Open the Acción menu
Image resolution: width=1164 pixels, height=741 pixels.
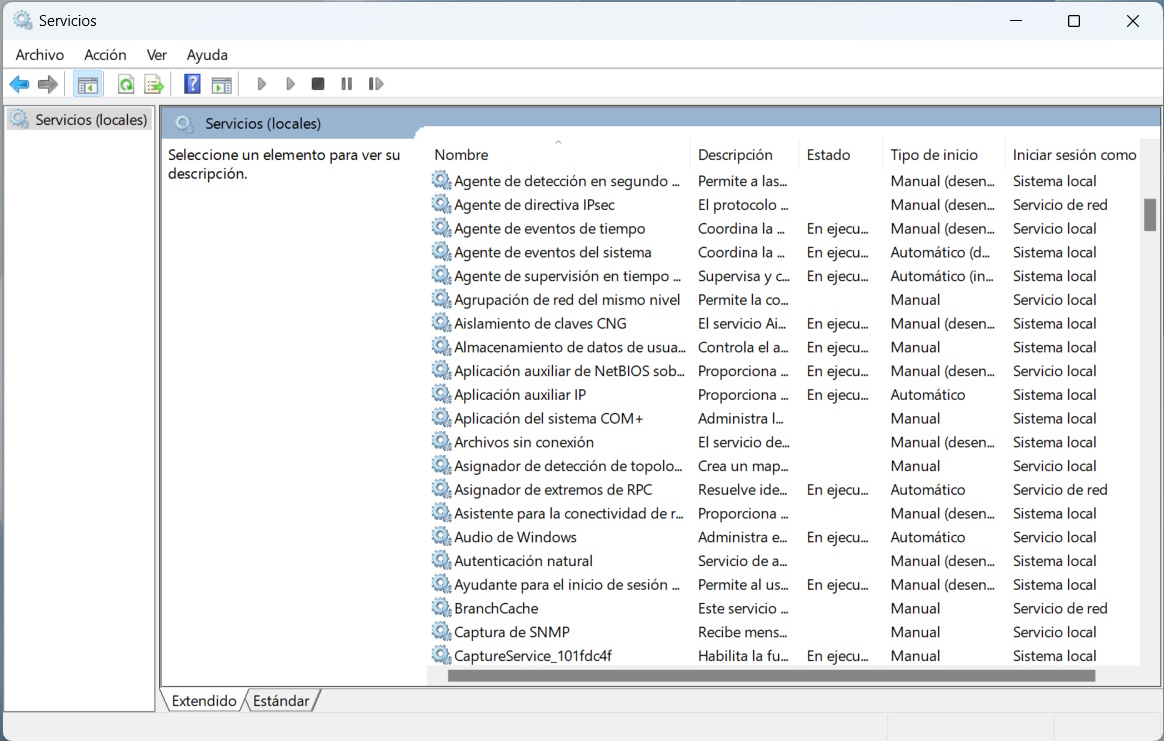[105, 55]
